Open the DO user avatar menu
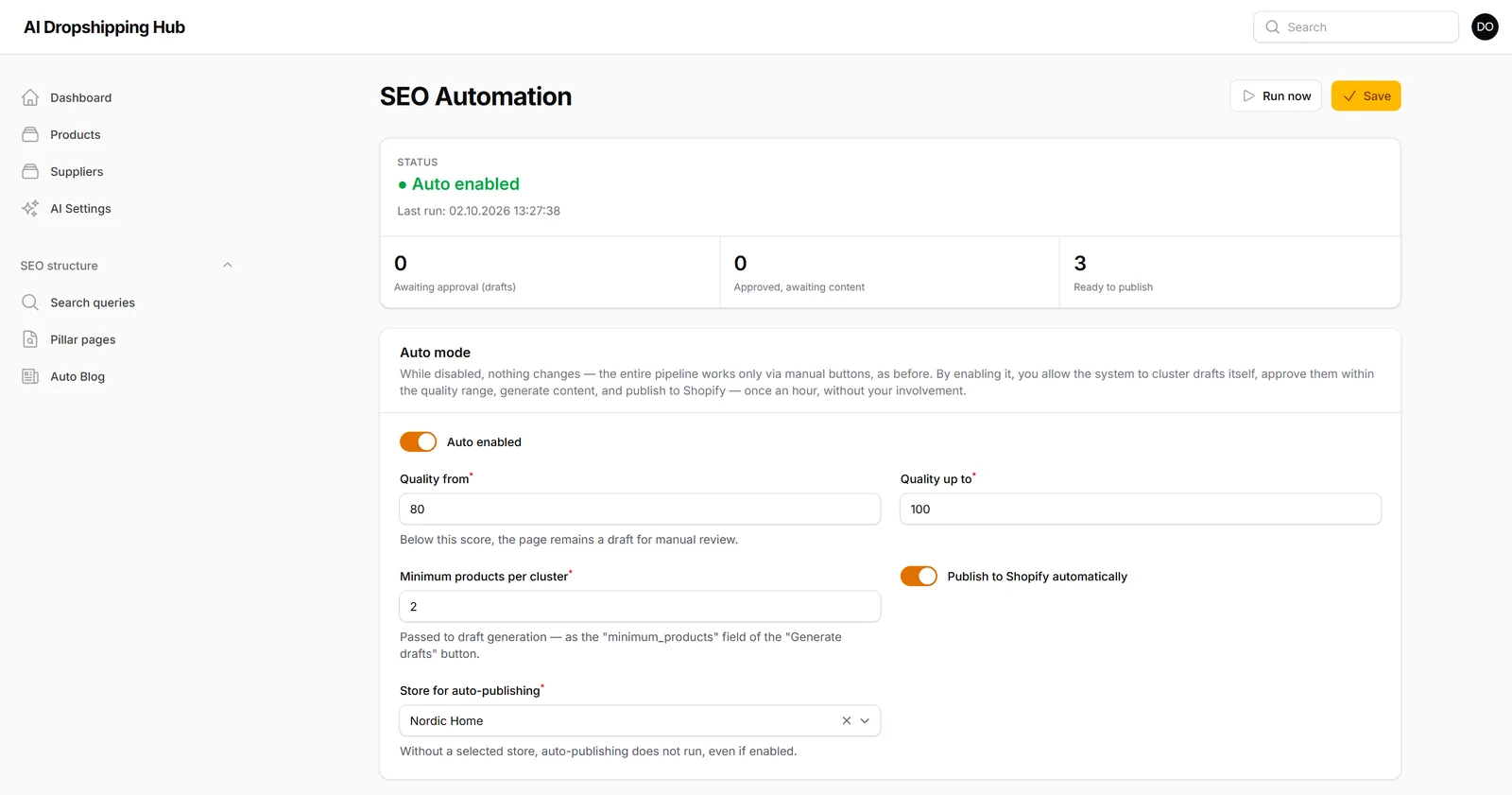1512x795 pixels. [x=1485, y=26]
